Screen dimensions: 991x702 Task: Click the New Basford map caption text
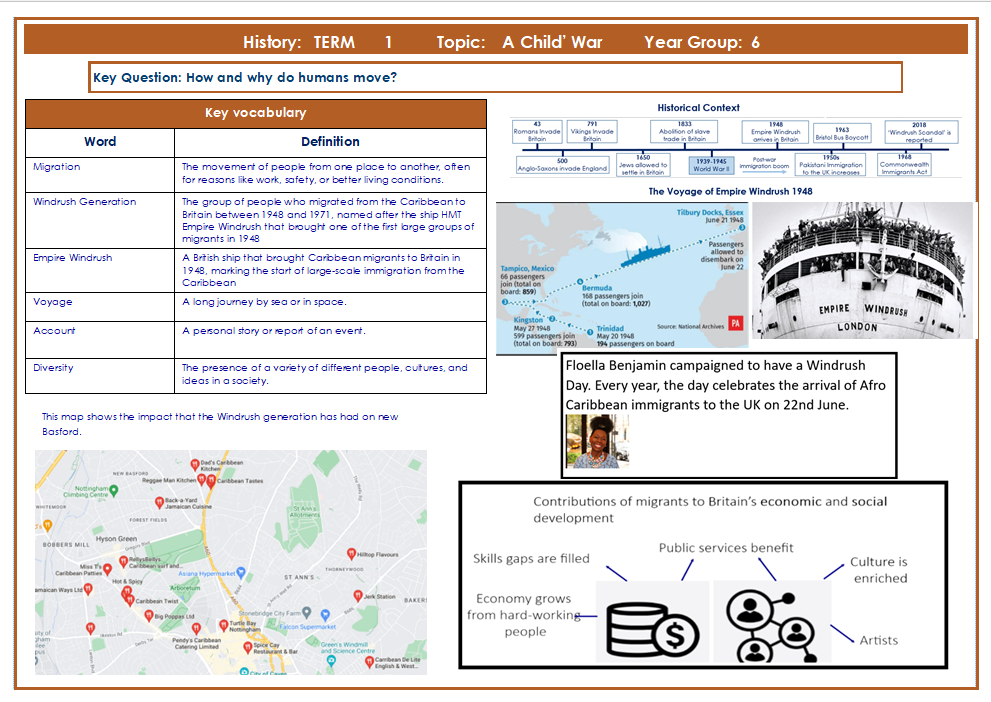click(220, 424)
